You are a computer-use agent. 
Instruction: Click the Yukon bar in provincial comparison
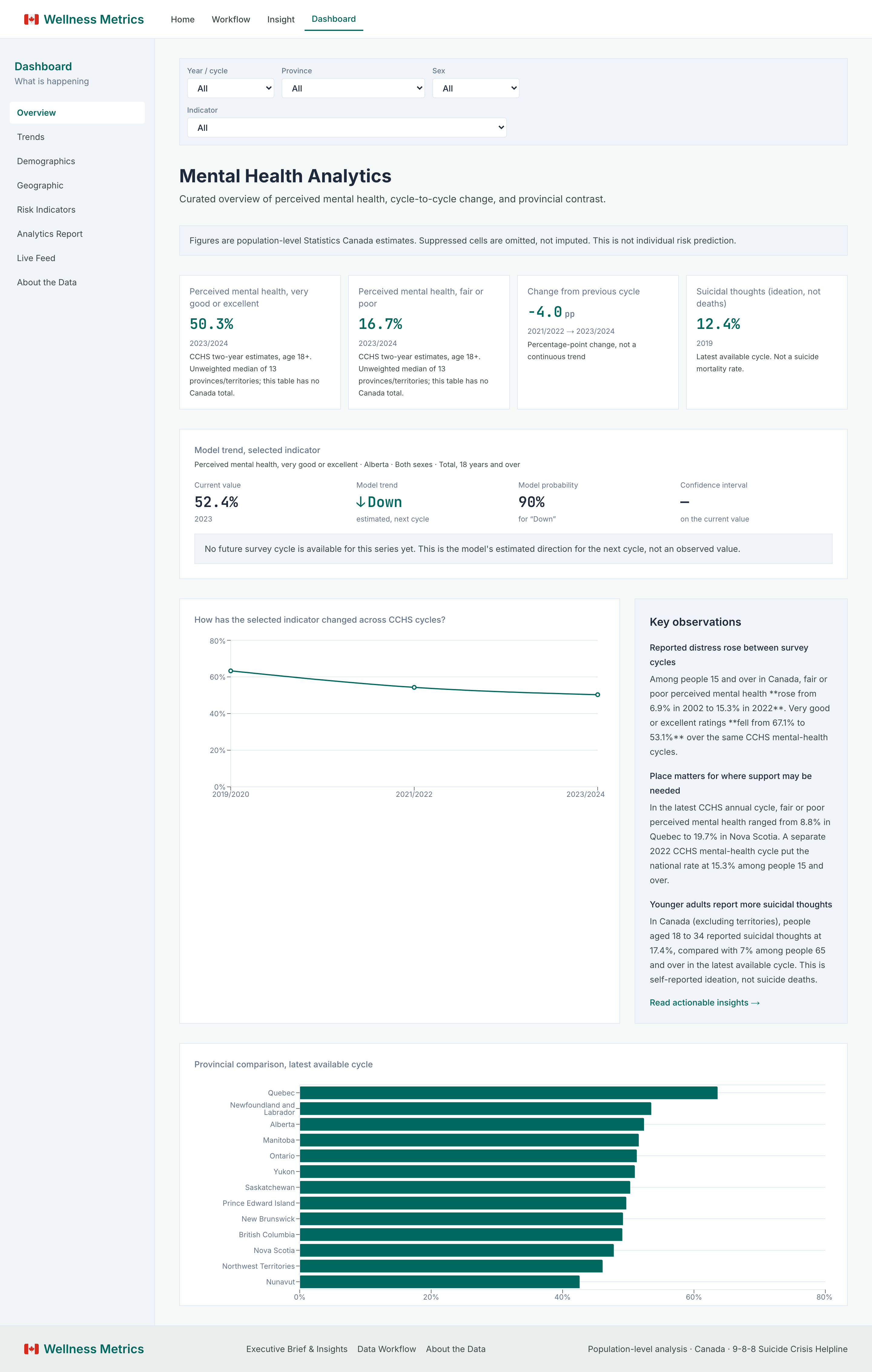point(467,1172)
